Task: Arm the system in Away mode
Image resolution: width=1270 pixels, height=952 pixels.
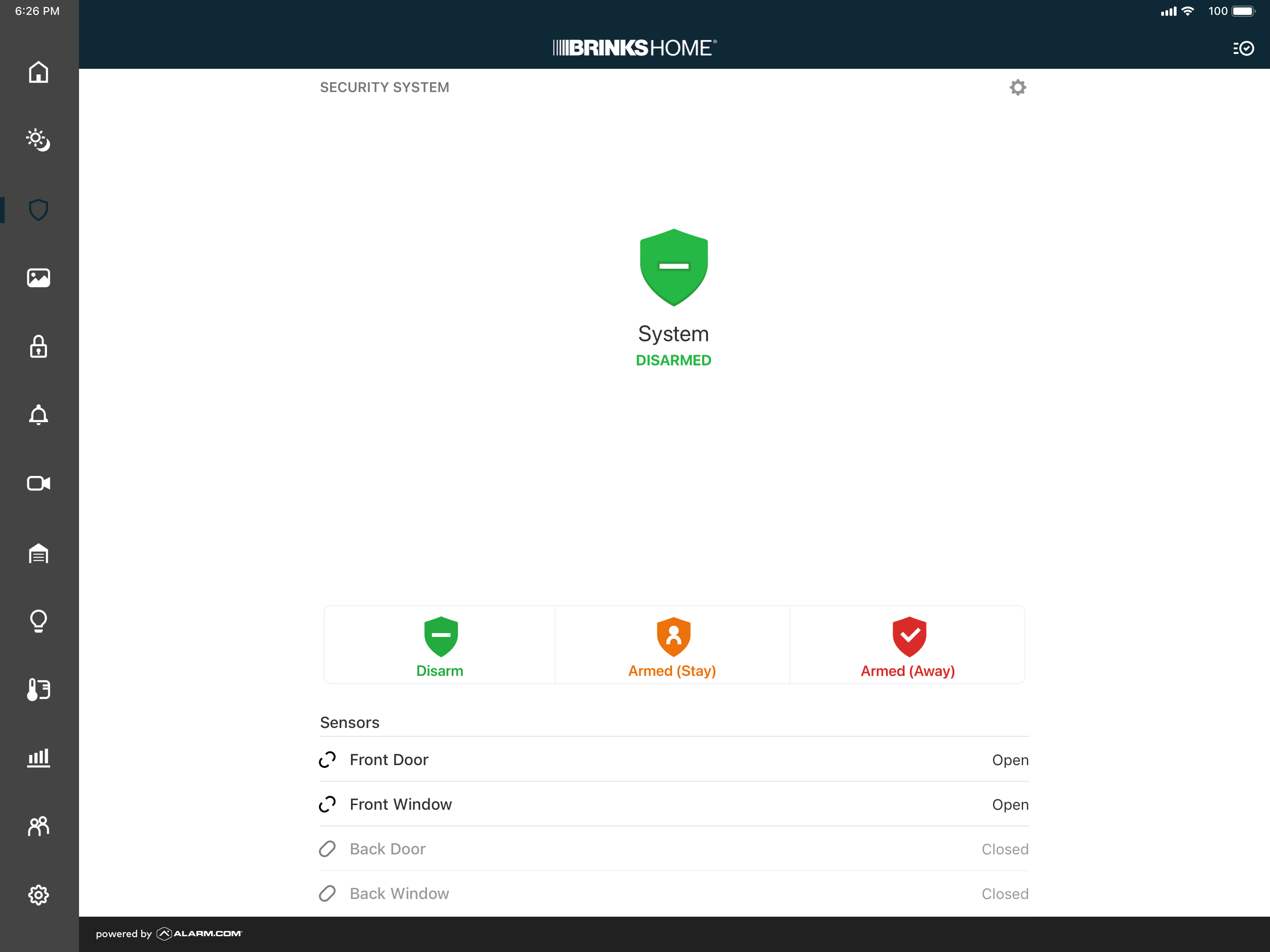Action: click(908, 645)
